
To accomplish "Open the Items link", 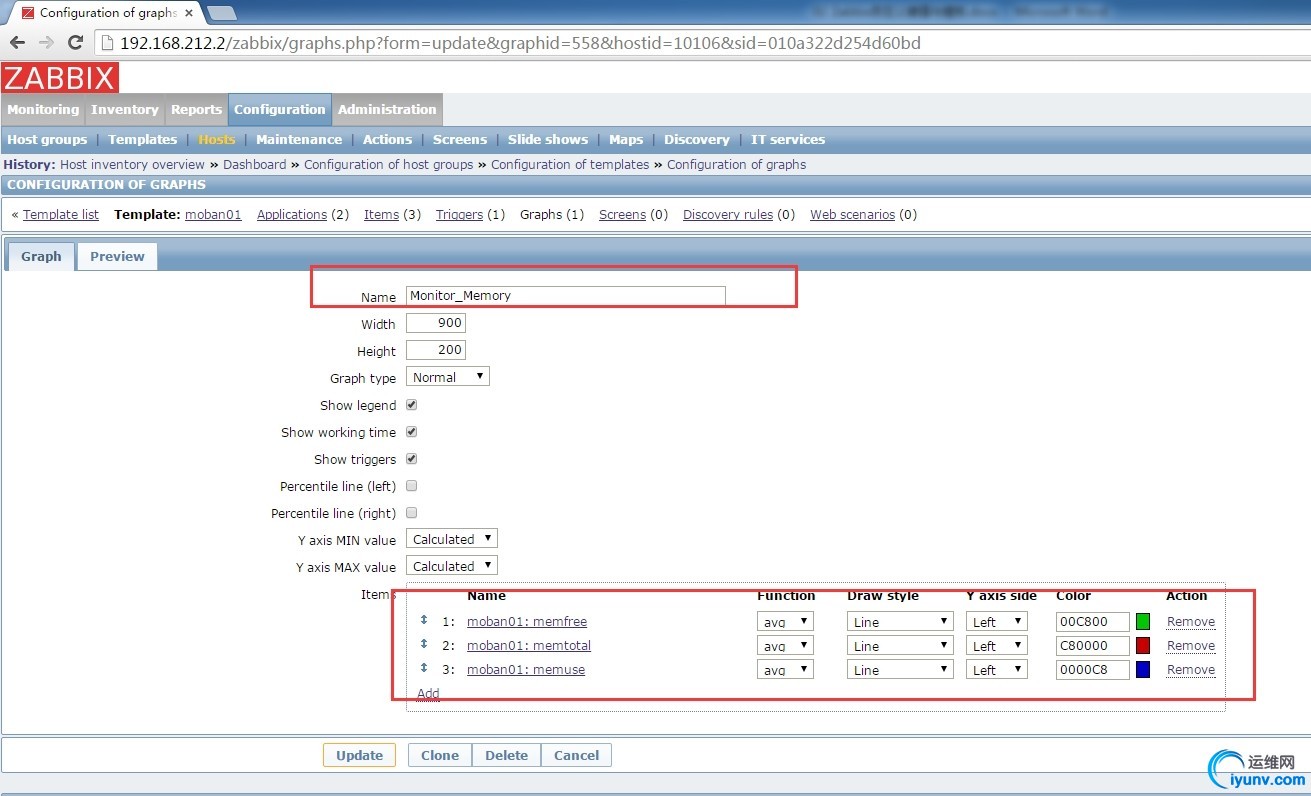I will pos(381,214).
